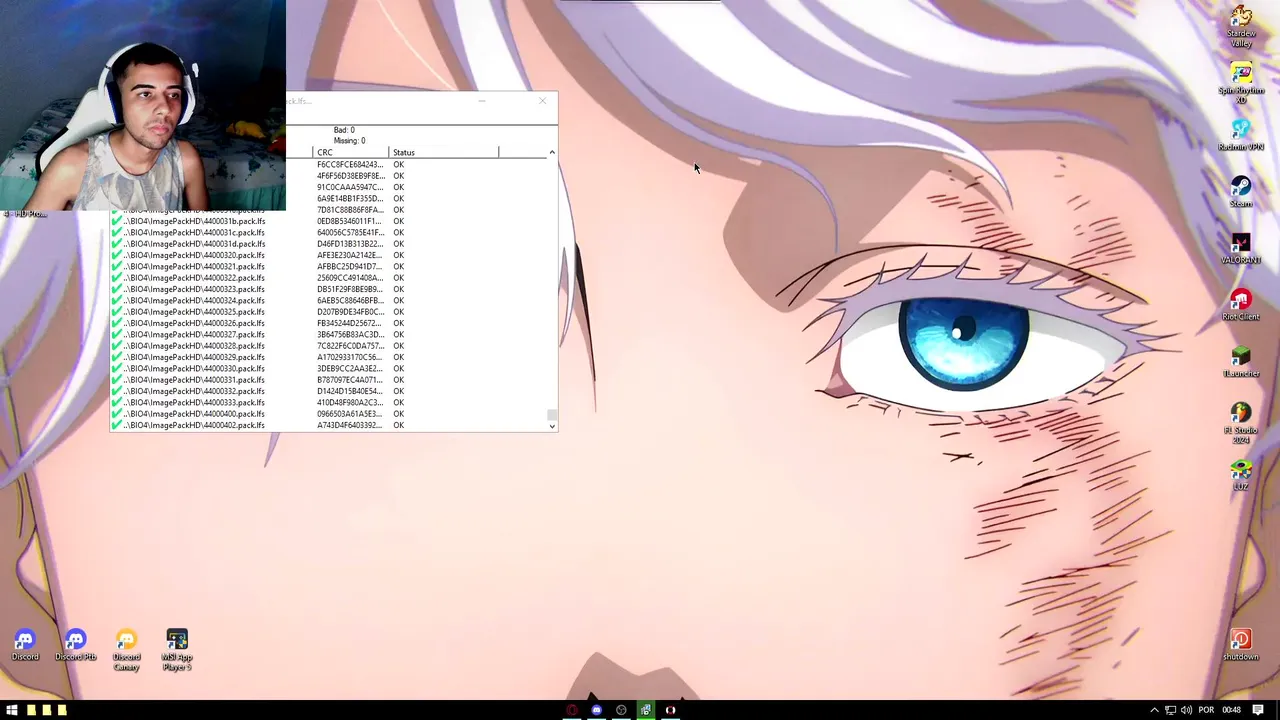Click the red-ringed taskbar app icon

pyautogui.click(x=572, y=710)
